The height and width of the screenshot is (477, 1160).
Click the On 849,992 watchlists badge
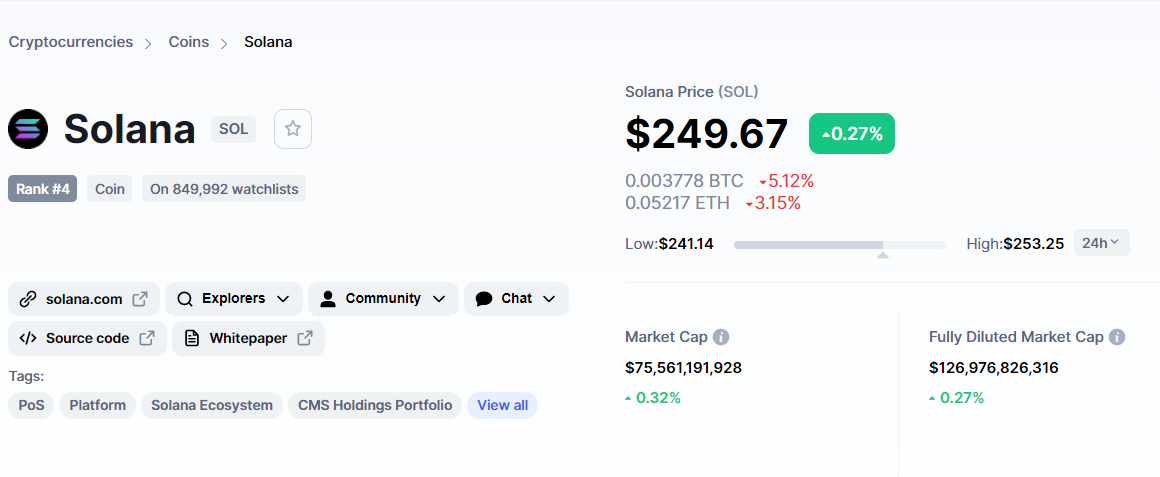(x=224, y=189)
